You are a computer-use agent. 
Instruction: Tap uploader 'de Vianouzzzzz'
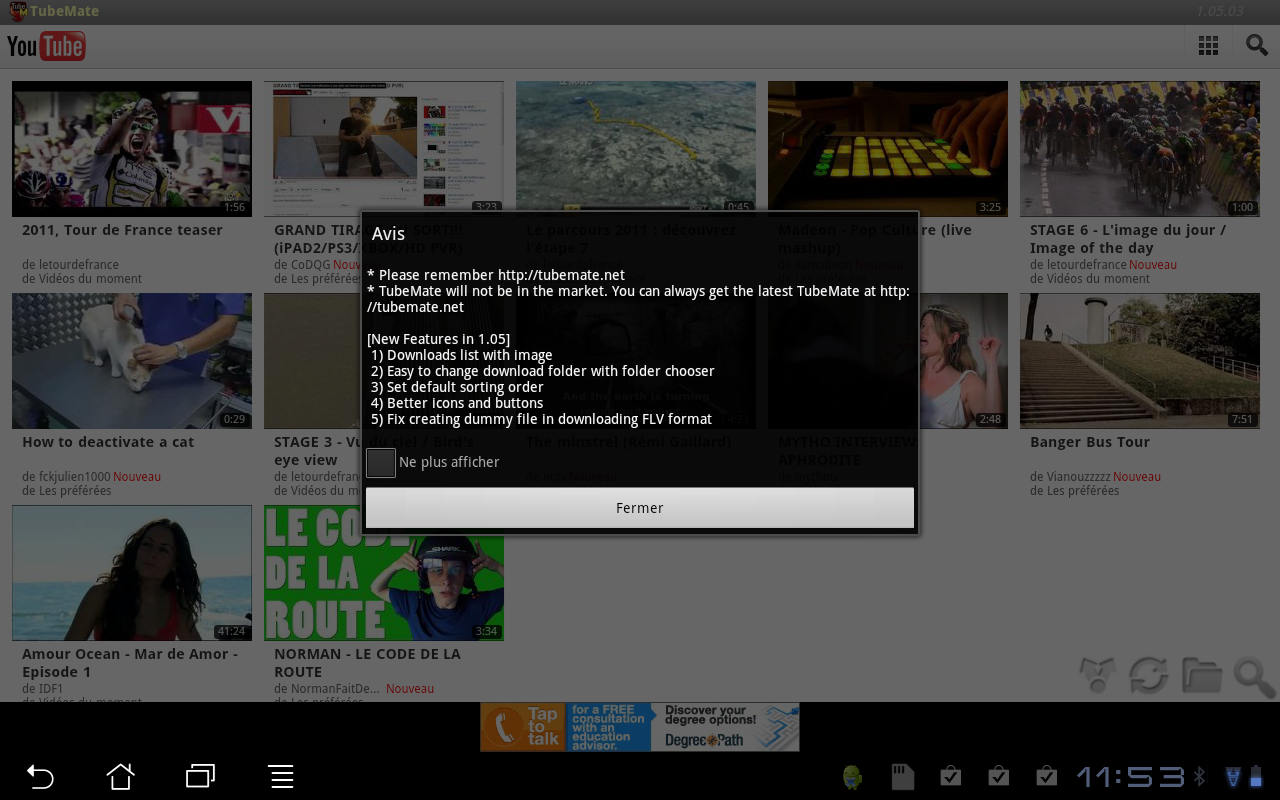point(1070,477)
